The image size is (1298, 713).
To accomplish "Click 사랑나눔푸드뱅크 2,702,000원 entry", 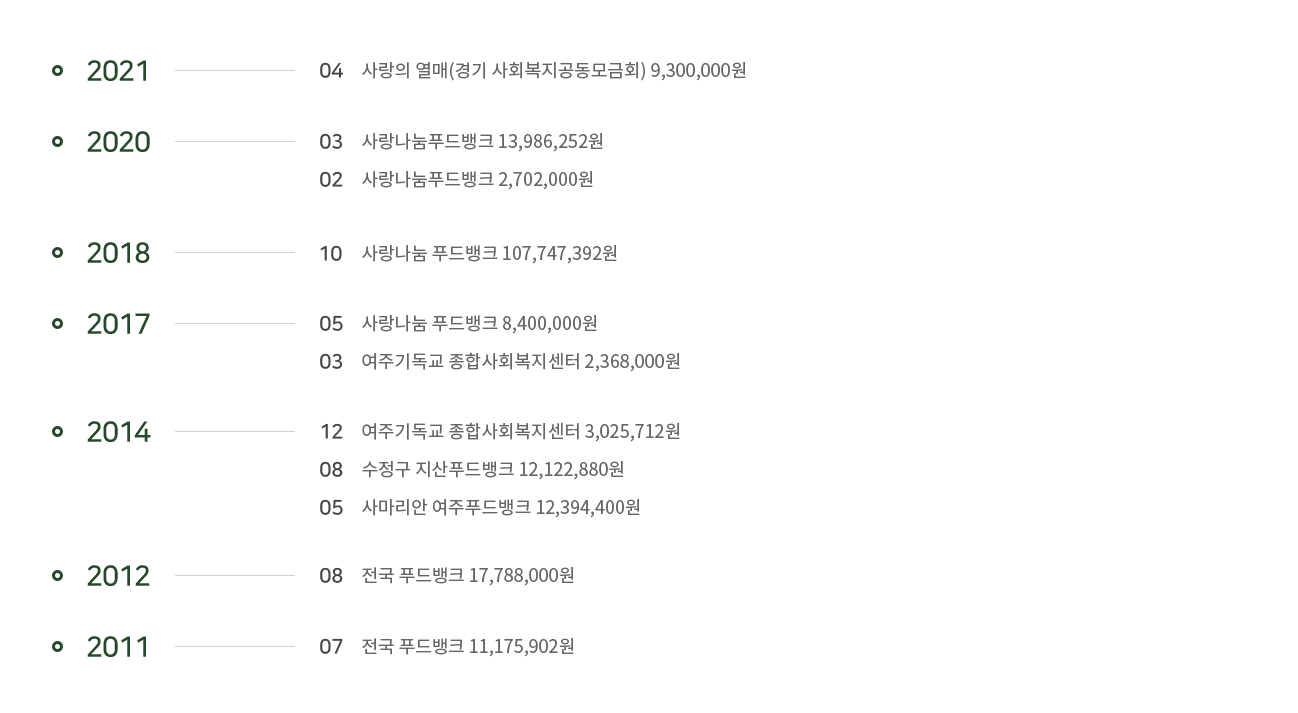I will (x=477, y=179).
